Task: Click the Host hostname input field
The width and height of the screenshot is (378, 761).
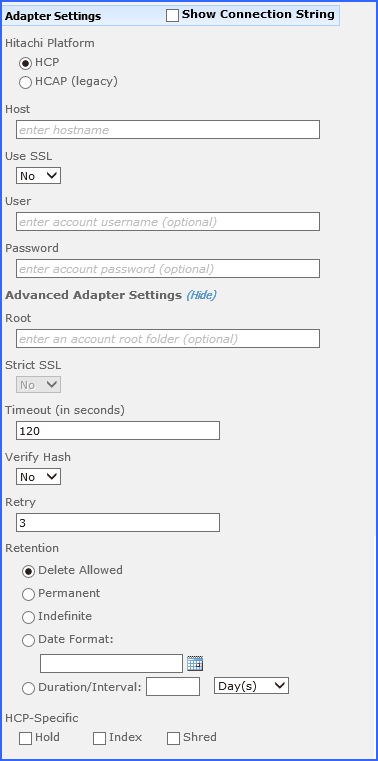Action: pyautogui.click(x=168, y=130)
